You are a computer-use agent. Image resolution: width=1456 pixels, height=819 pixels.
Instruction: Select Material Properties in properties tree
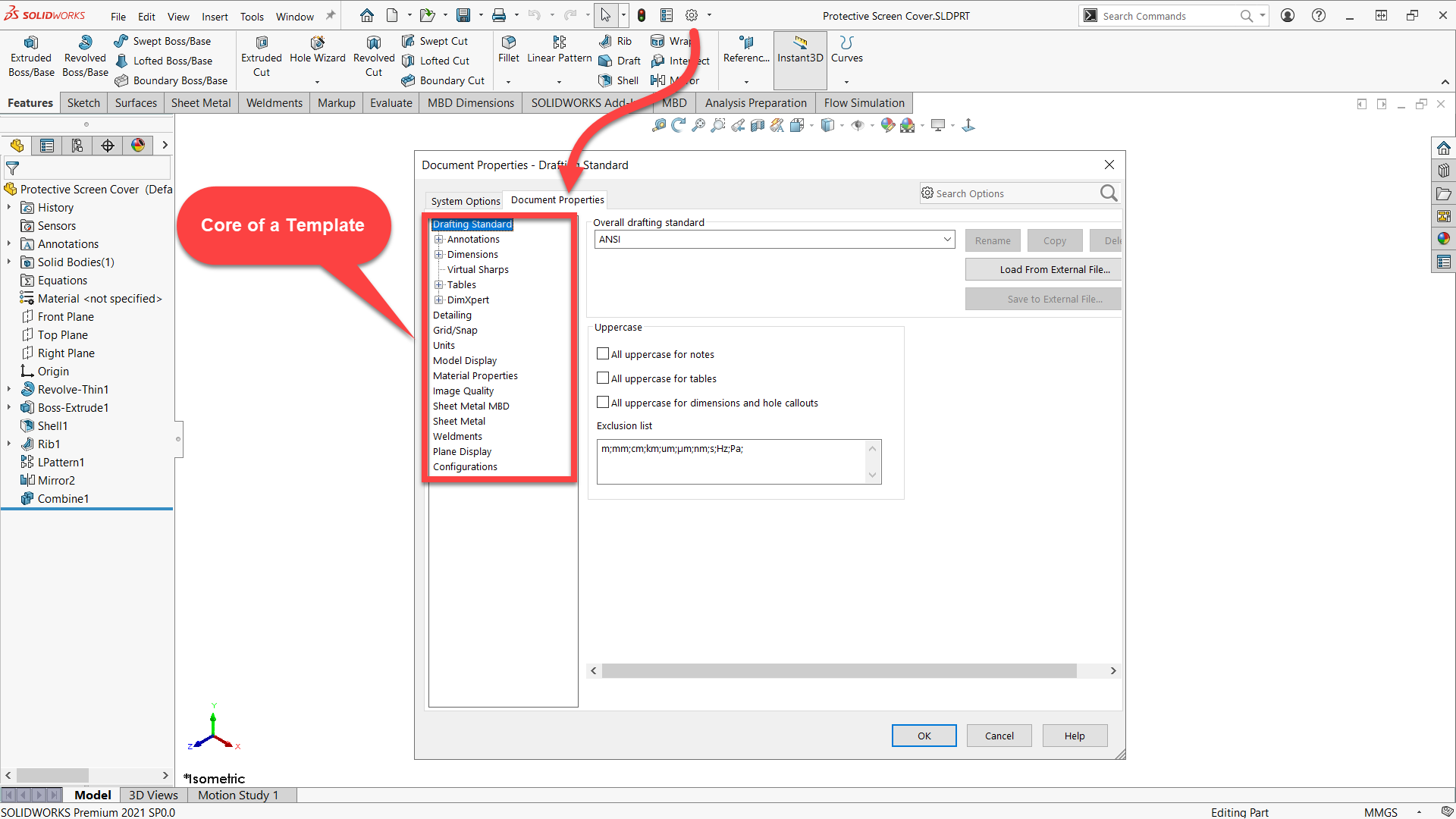click(x=475, y=376)
